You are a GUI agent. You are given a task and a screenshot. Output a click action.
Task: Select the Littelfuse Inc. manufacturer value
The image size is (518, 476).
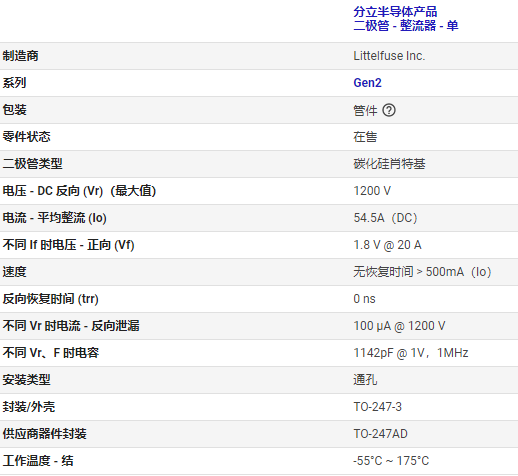click(389, 56)
